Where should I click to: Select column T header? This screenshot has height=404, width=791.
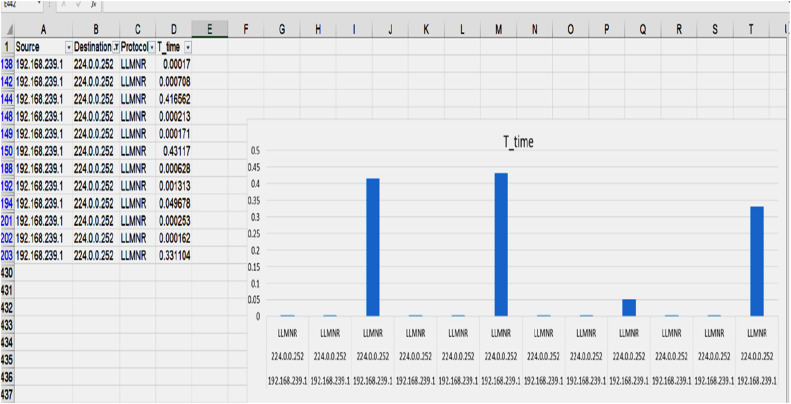point(751,30)
